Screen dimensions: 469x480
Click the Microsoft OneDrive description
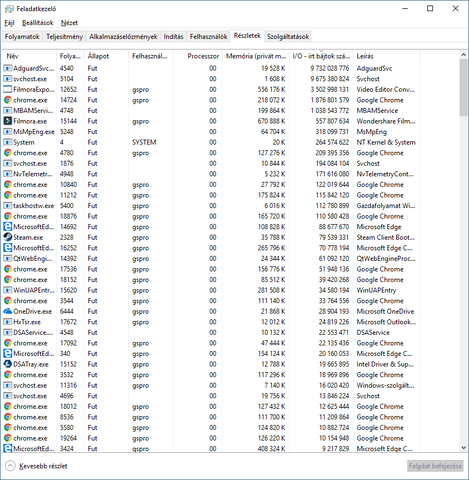tap(385, 311)
